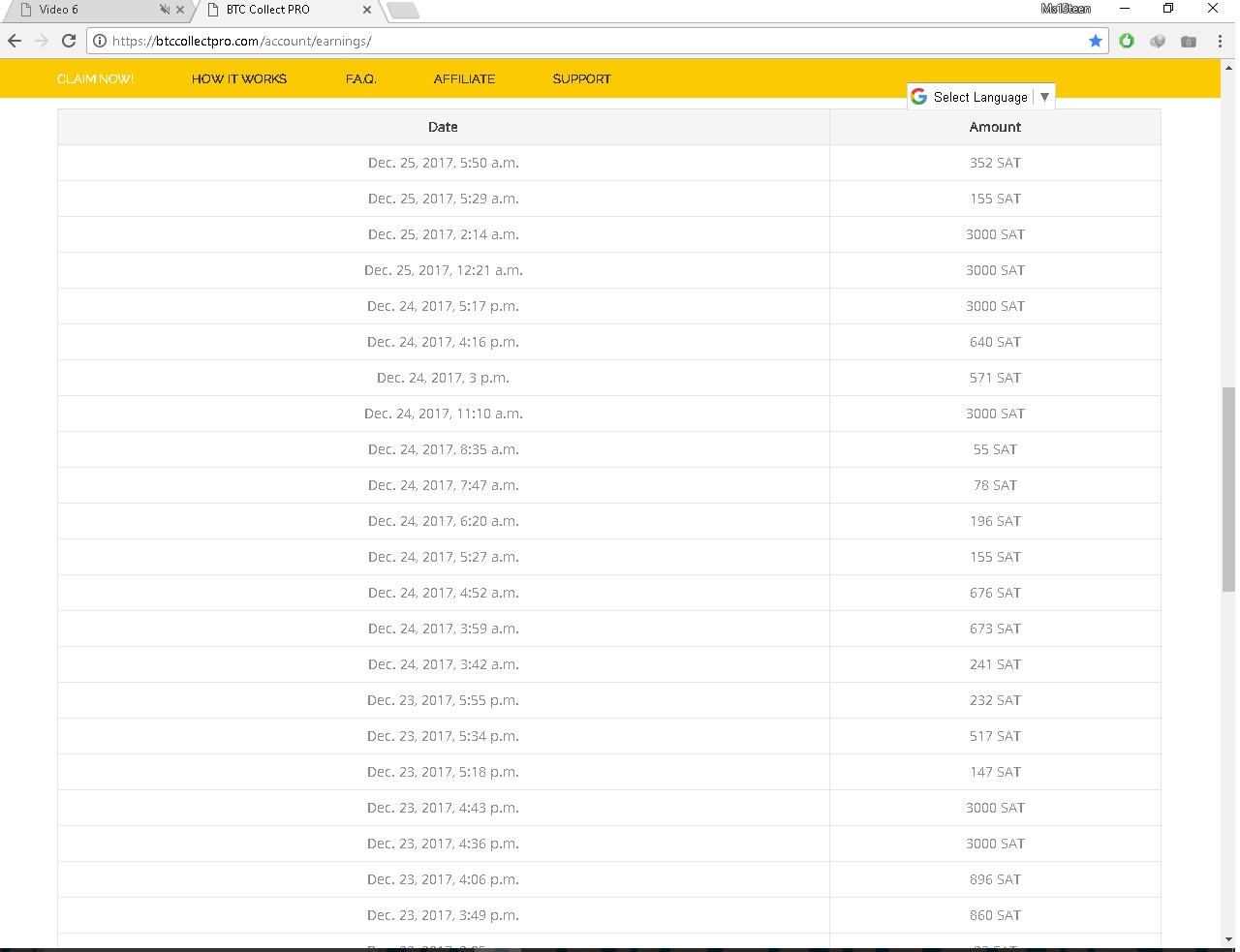The image size is (1240, 952).
Task: Select the date Dec. 24, 2017, 3 p.m.
Action: tap(444, 378)
